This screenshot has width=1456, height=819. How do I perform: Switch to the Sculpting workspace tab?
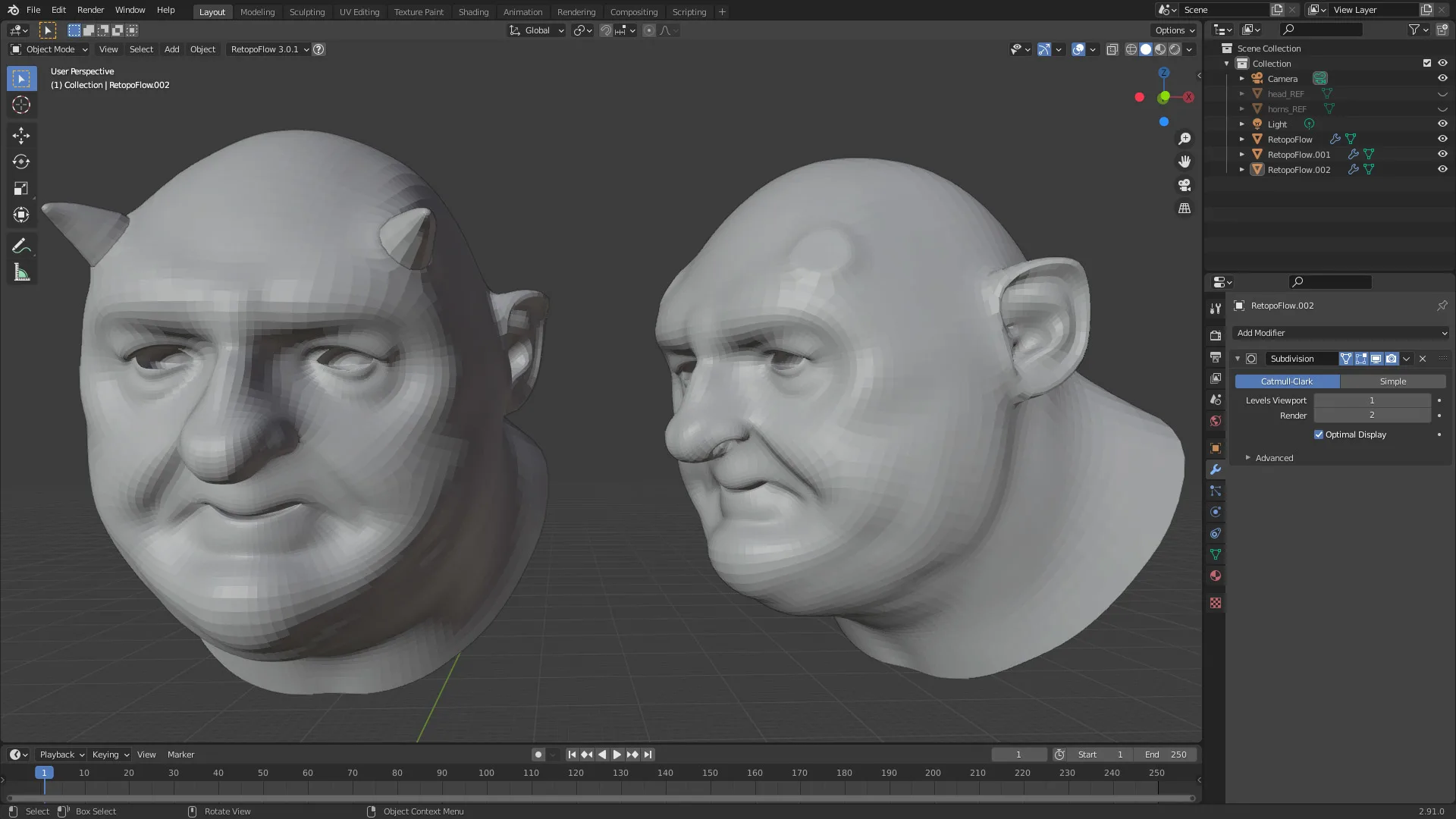(306, 12)
